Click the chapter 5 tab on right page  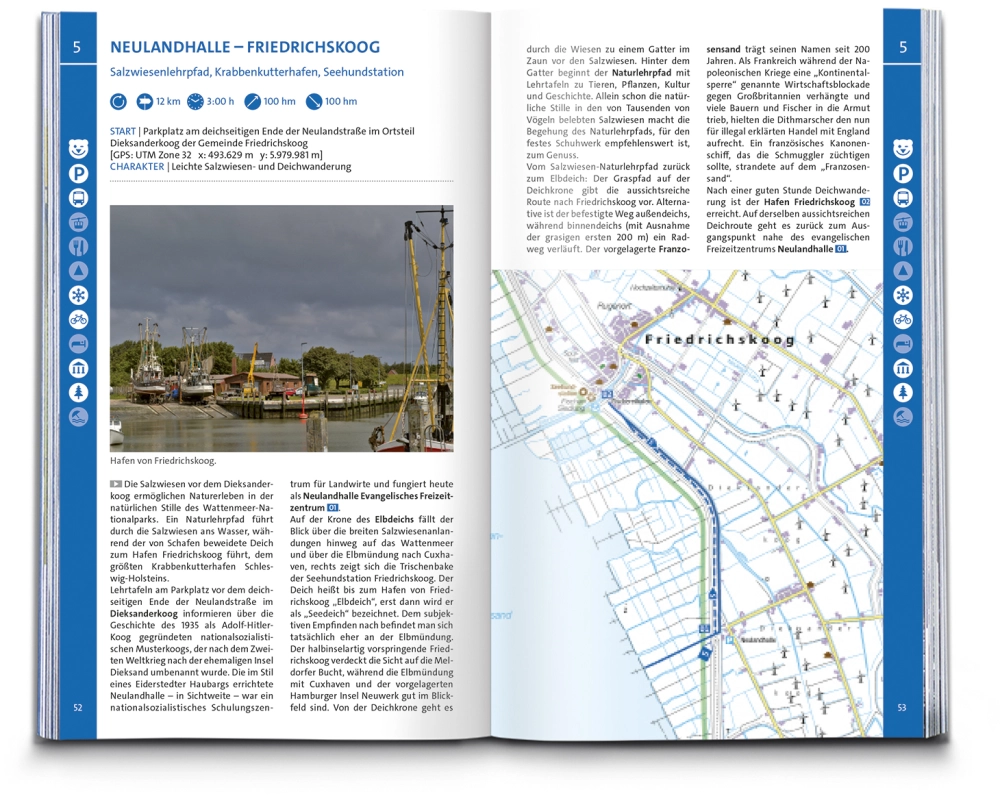pos(903,48)
